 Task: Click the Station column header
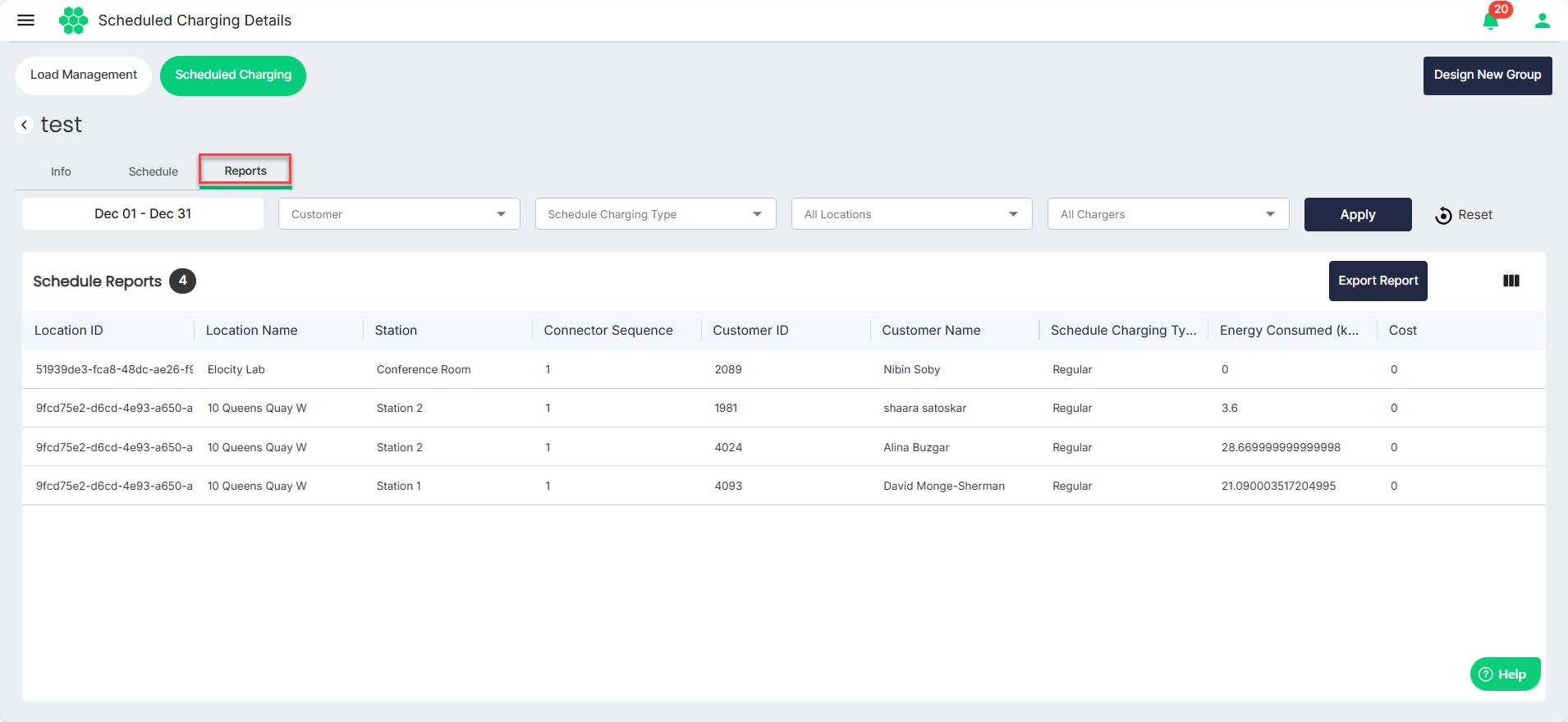click(396, 330)
